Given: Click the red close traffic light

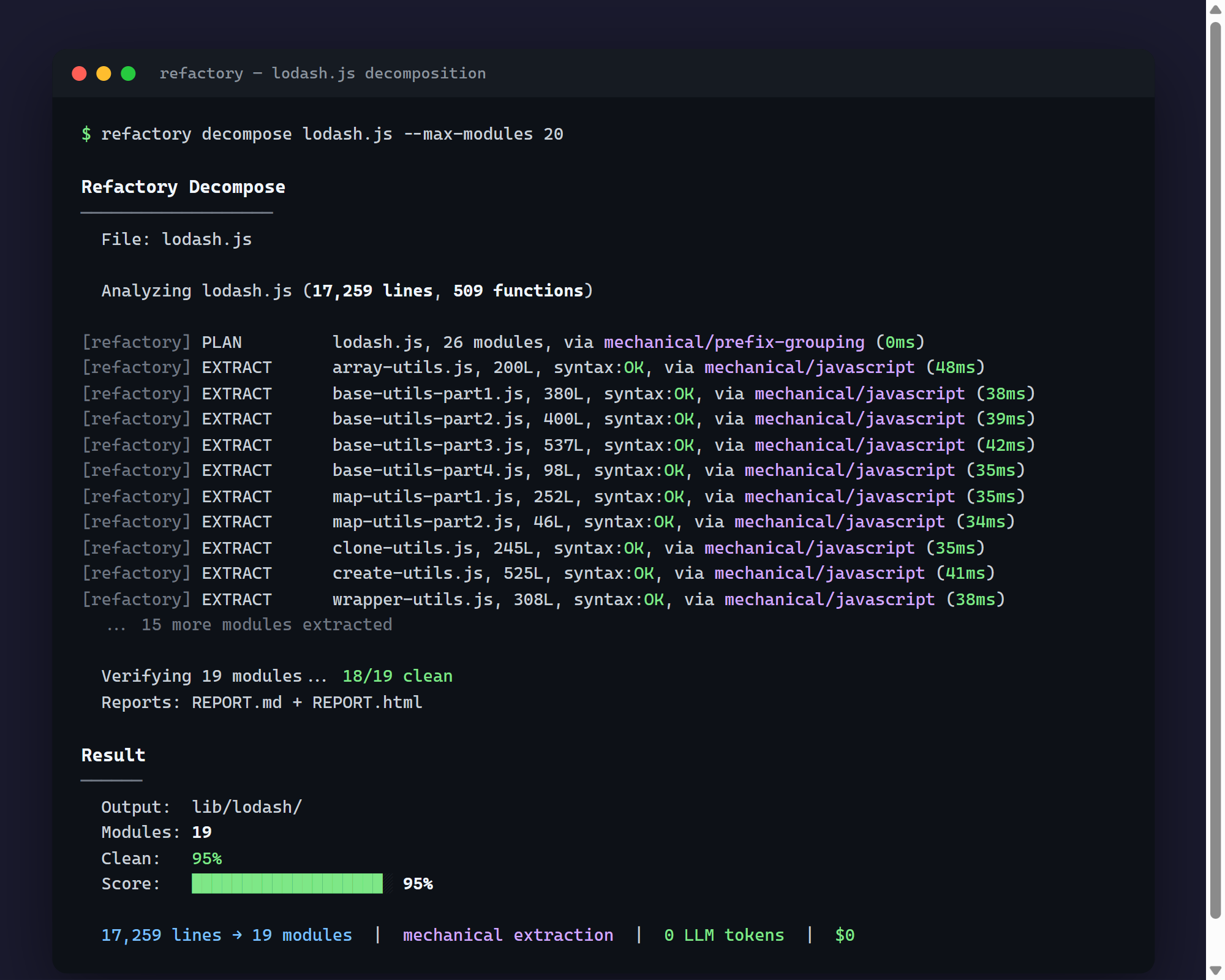Looking at the screenshot, I should 79,73.
